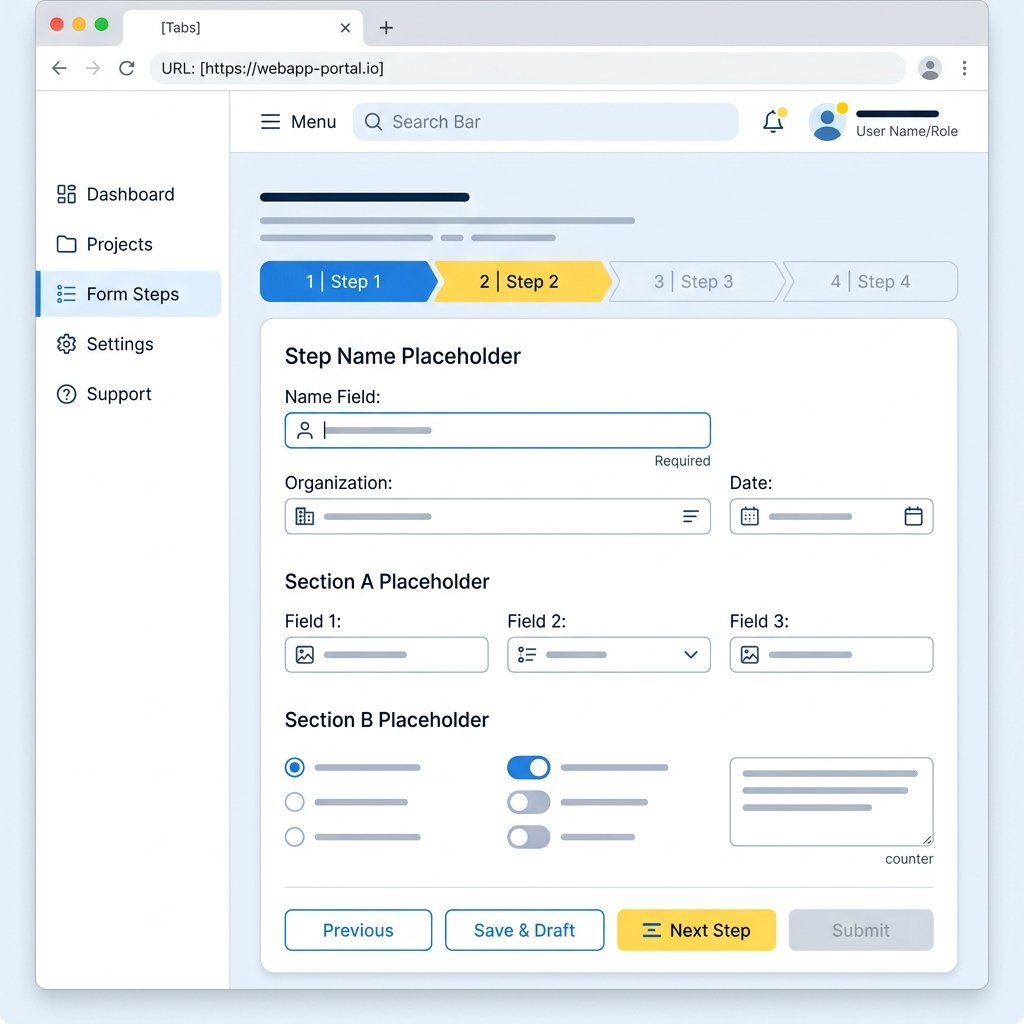Click the image icon in Field 3
This screenshot has width=1024, height=1024.
[x=750, y=654]
